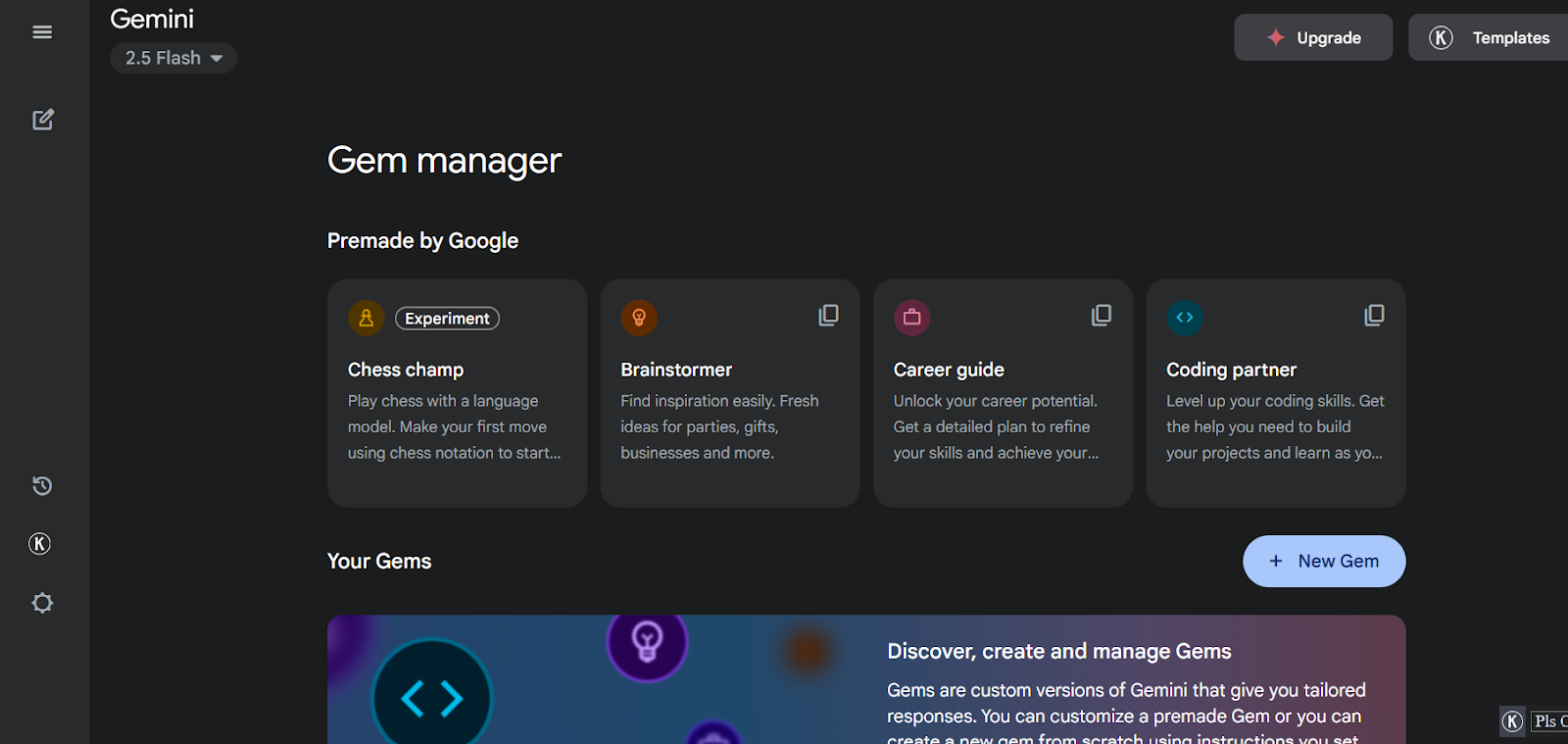Screen dimensions: 1568x744
Task: Copy the Coding partner gem
Action: click(1375, 315)
